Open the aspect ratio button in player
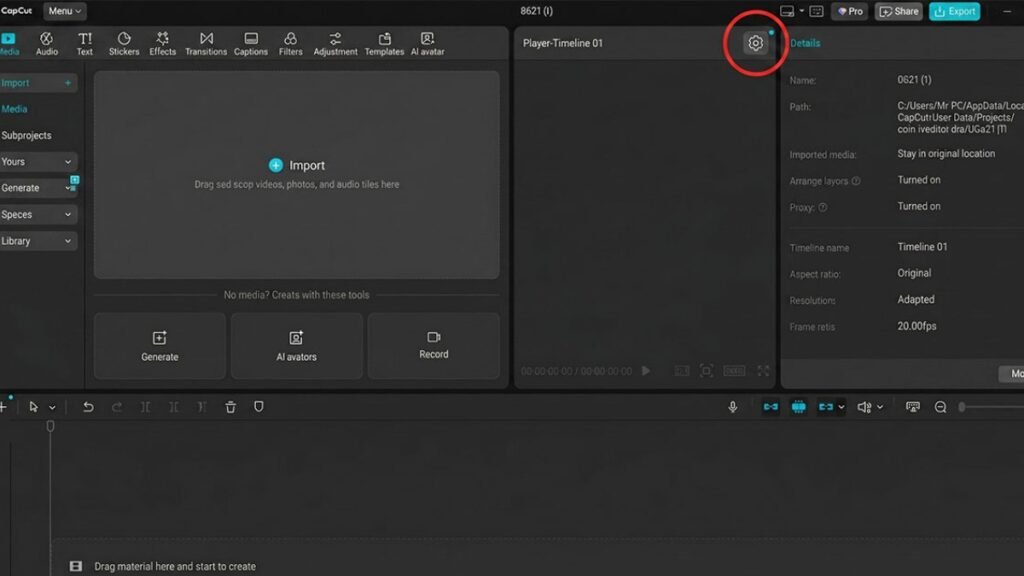The width and height of the screenshot is (1024, 576). [x=734, y=371]
